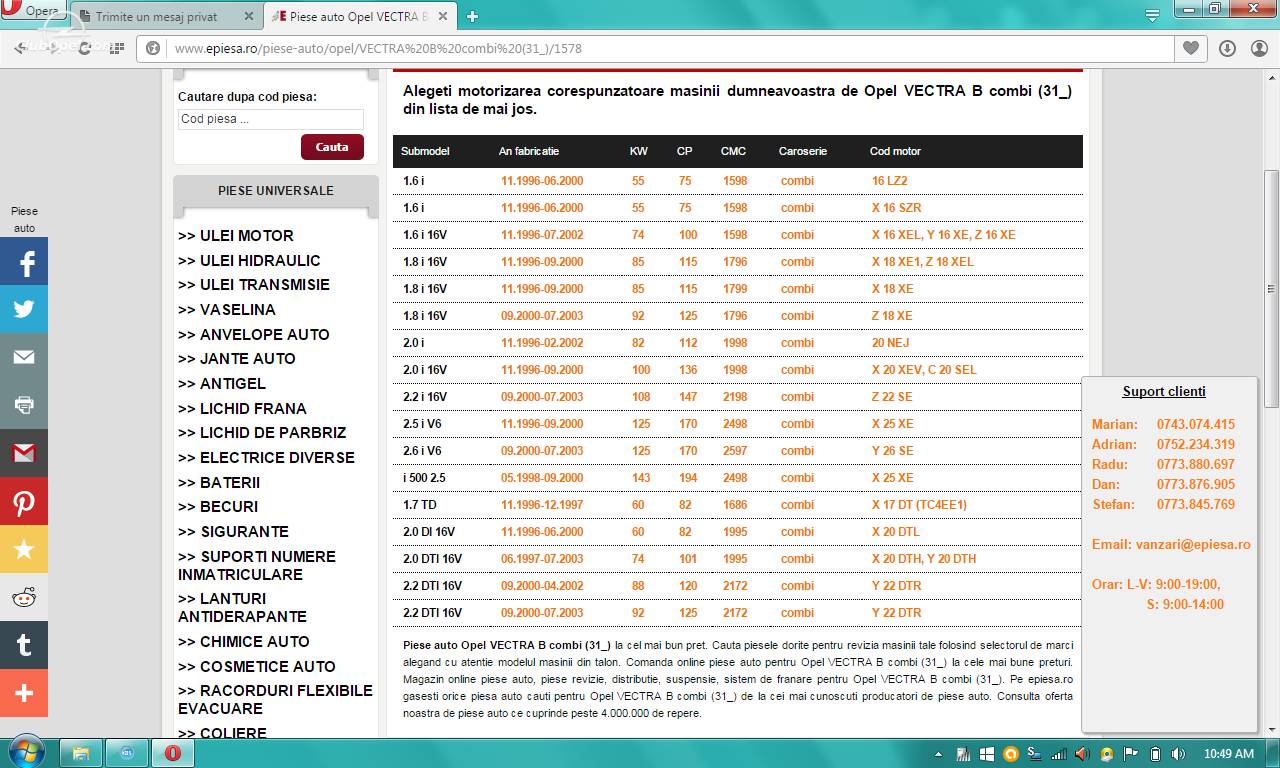
Task: Click the taskbar clock showing 10:49 AM
Action: [1229, 754]
